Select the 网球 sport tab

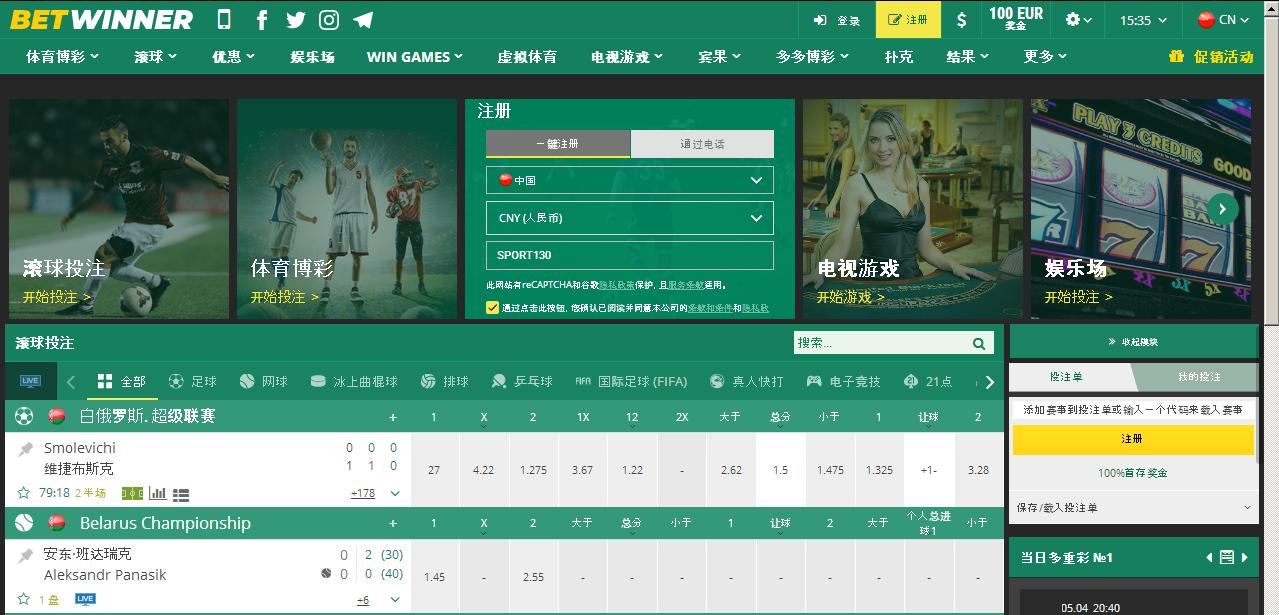(x=264, y=381)
